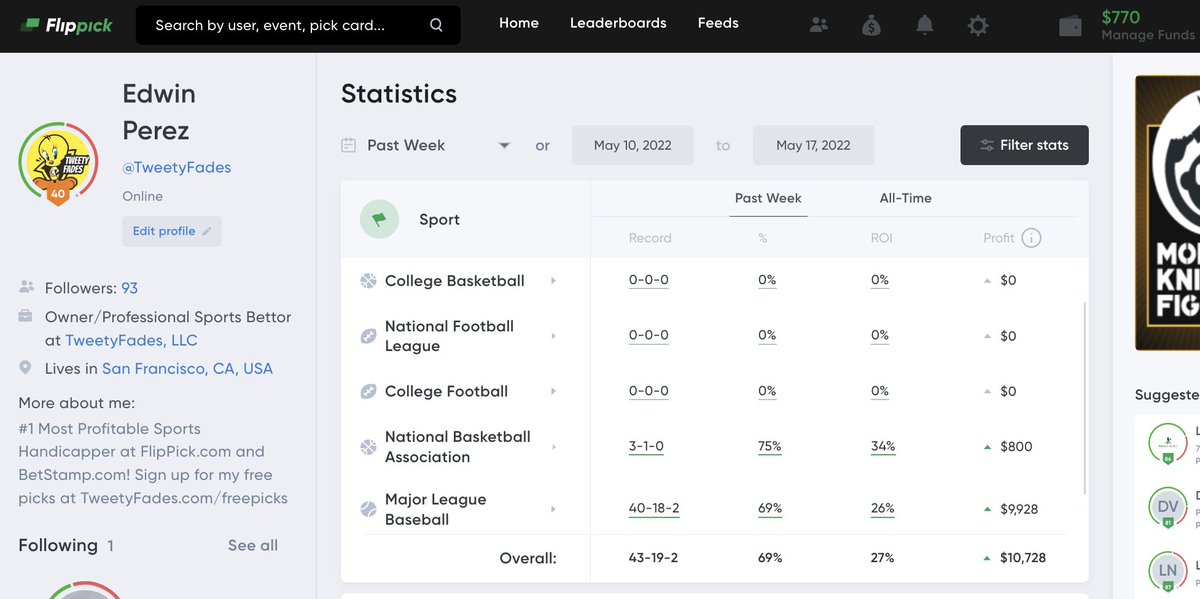Click the DV suggested user avatar
The image size is (1200, 599).
(x=1168, y=507)
